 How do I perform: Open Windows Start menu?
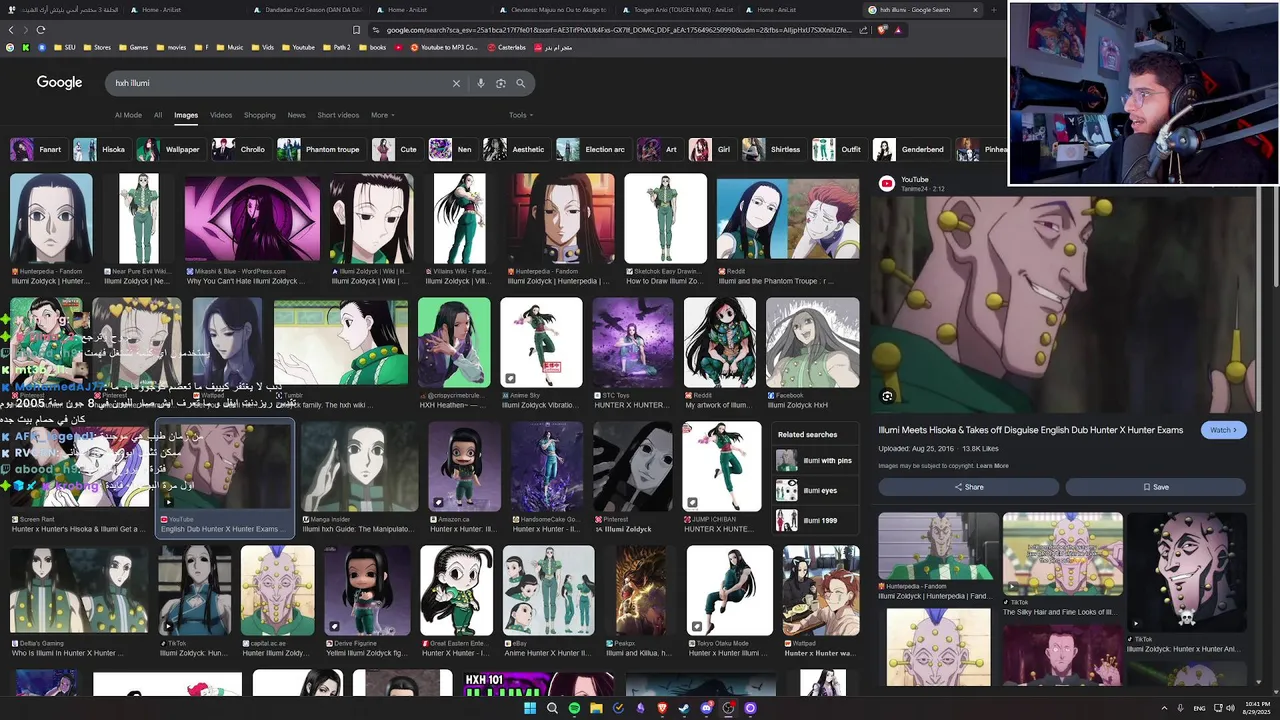[530, 708]
